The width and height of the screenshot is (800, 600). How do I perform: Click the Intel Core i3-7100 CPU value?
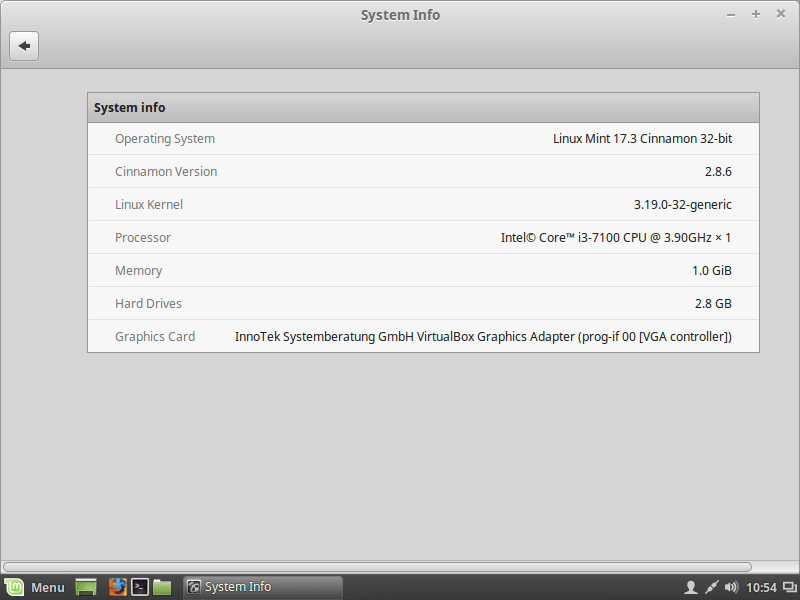(x=616, y=238)
